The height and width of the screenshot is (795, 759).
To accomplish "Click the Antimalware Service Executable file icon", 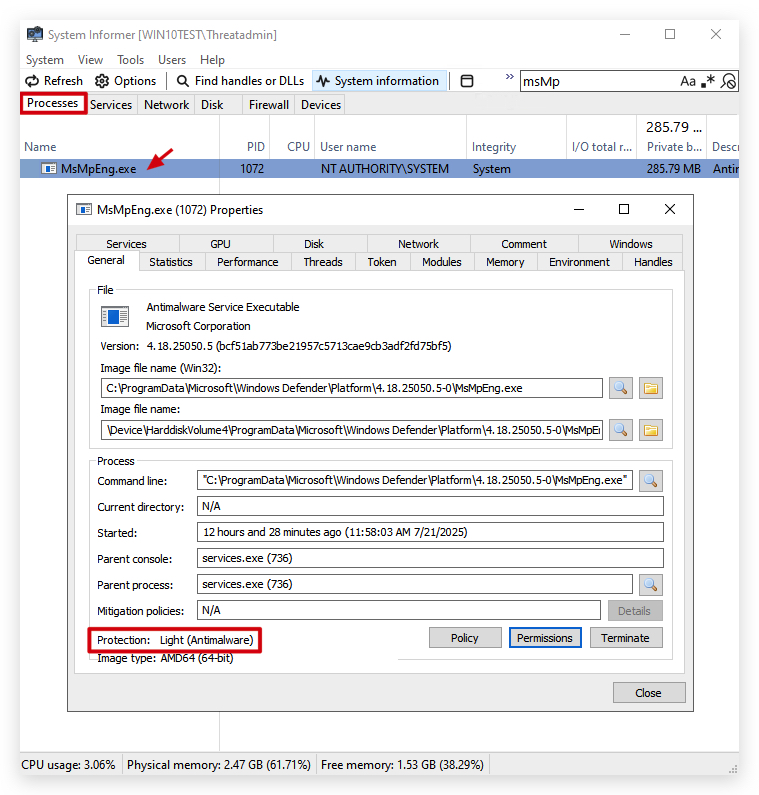I will (x=115, y=317).
